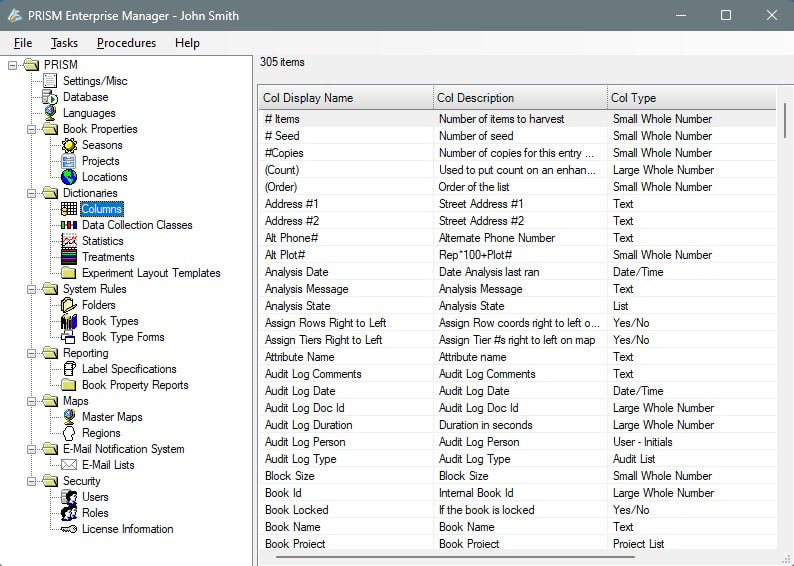
Task: Click the Master Maps globe icon
Action: [69, 417]
